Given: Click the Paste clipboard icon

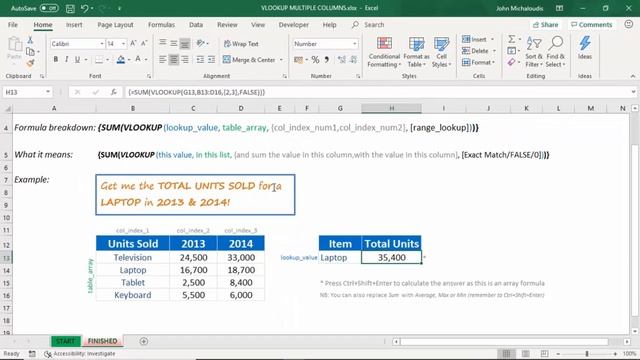Looking at the screenshot, I should 15,44.
